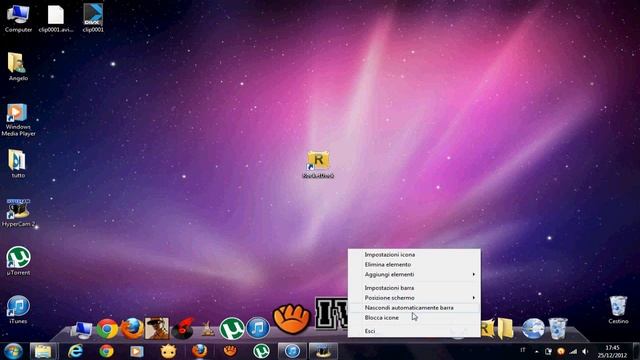Select the µTorrent desktop shortcut
The image size is (640, 360).
(18, 261)
